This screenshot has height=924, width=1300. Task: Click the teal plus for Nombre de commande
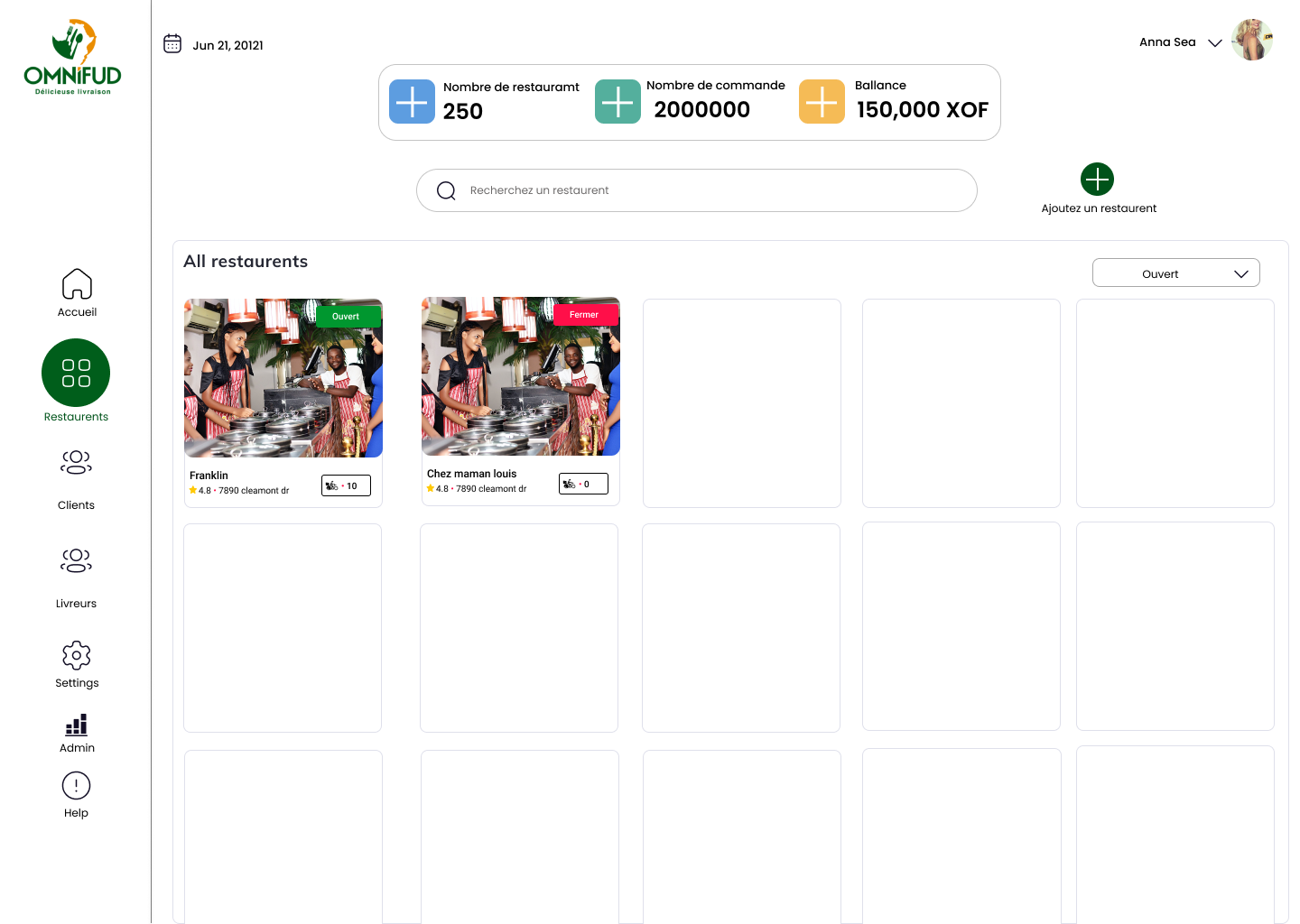[x=617, y=101]
